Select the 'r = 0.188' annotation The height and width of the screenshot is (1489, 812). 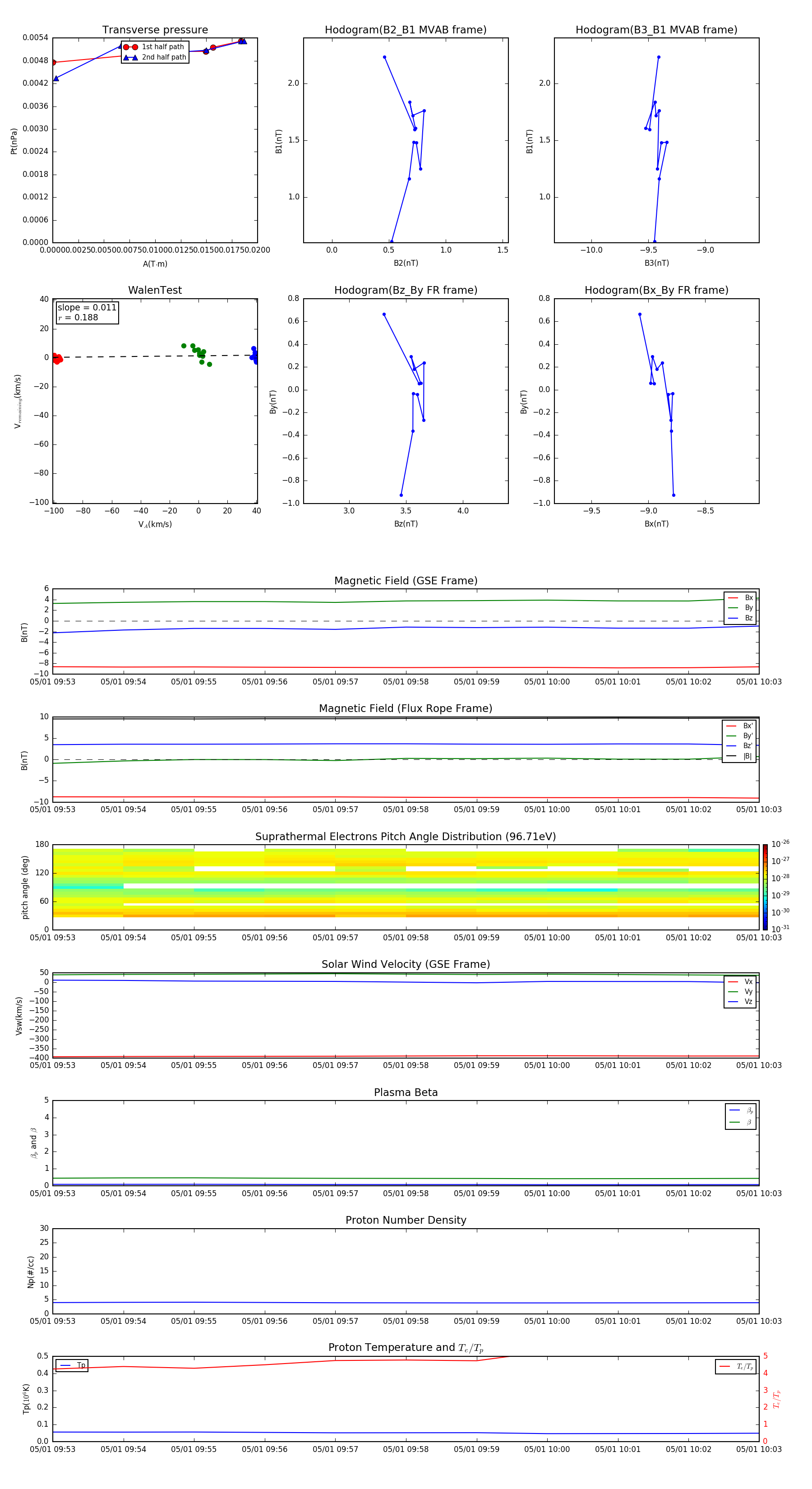point(78,317)
